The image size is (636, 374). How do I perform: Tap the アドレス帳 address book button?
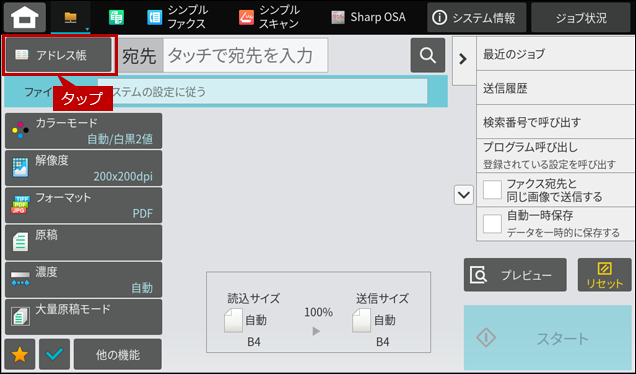point(58,55)
